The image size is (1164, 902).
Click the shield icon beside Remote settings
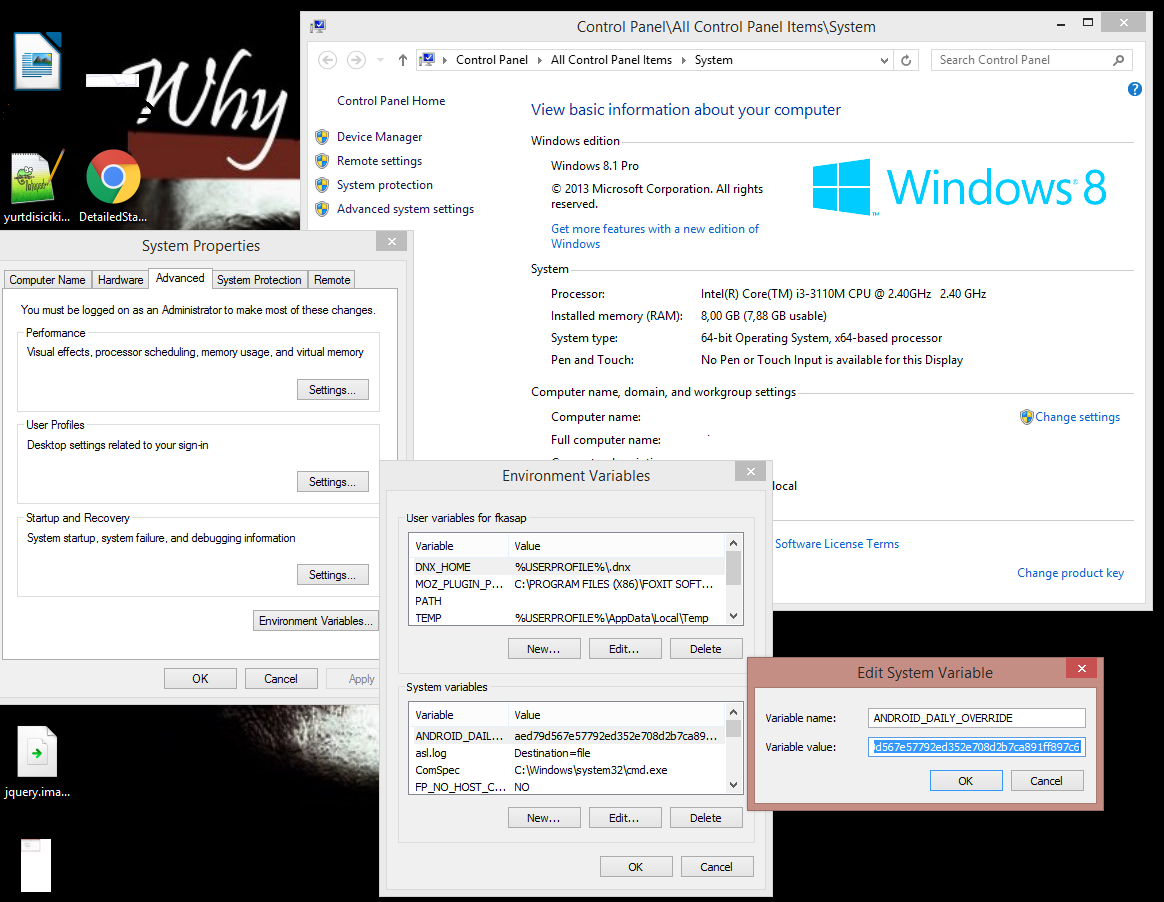coord(322,161)
